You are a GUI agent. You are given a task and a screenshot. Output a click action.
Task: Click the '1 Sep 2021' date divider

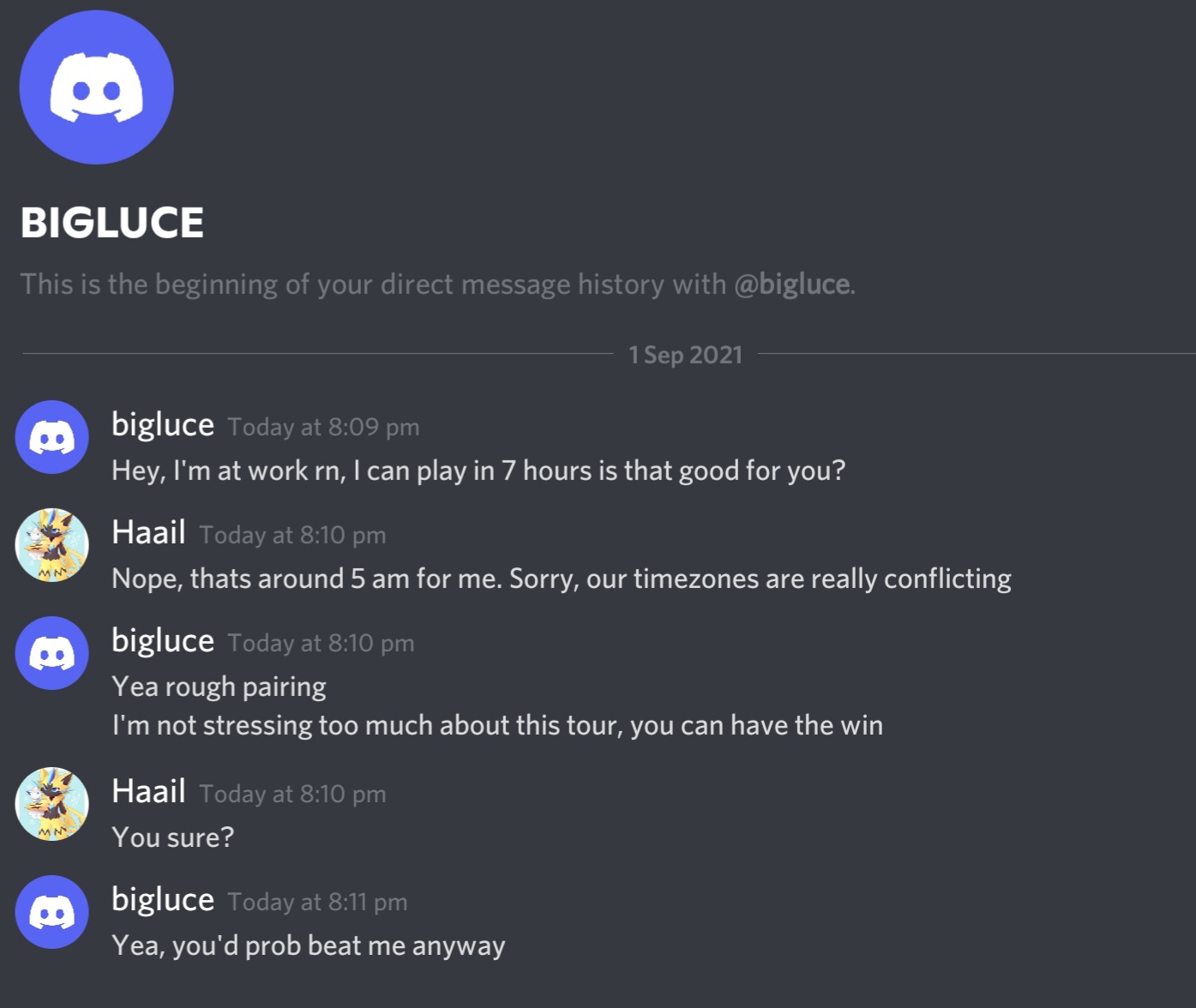(686, 355)
